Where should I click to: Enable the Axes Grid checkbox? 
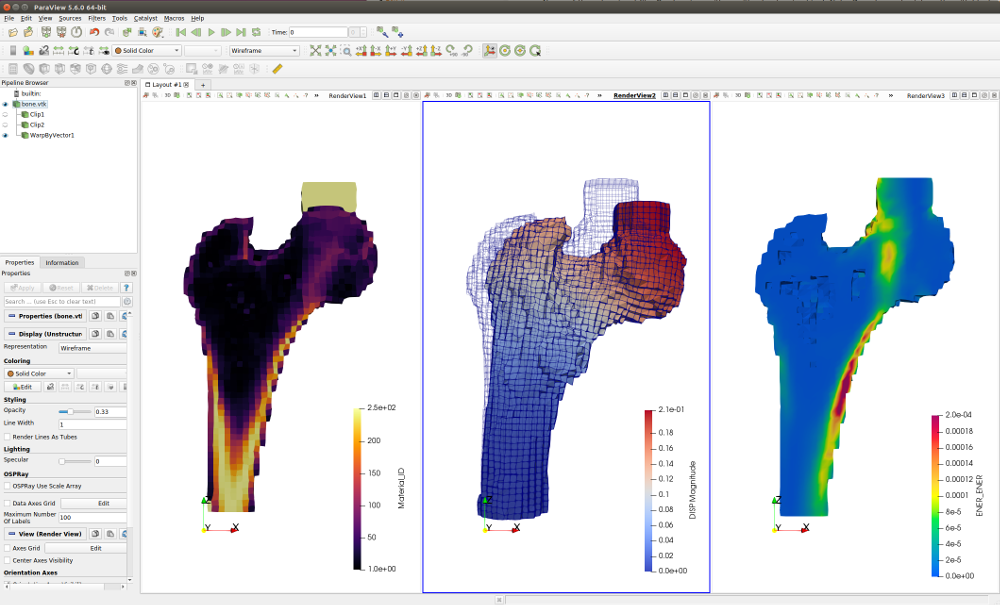[x=8, y=548]
